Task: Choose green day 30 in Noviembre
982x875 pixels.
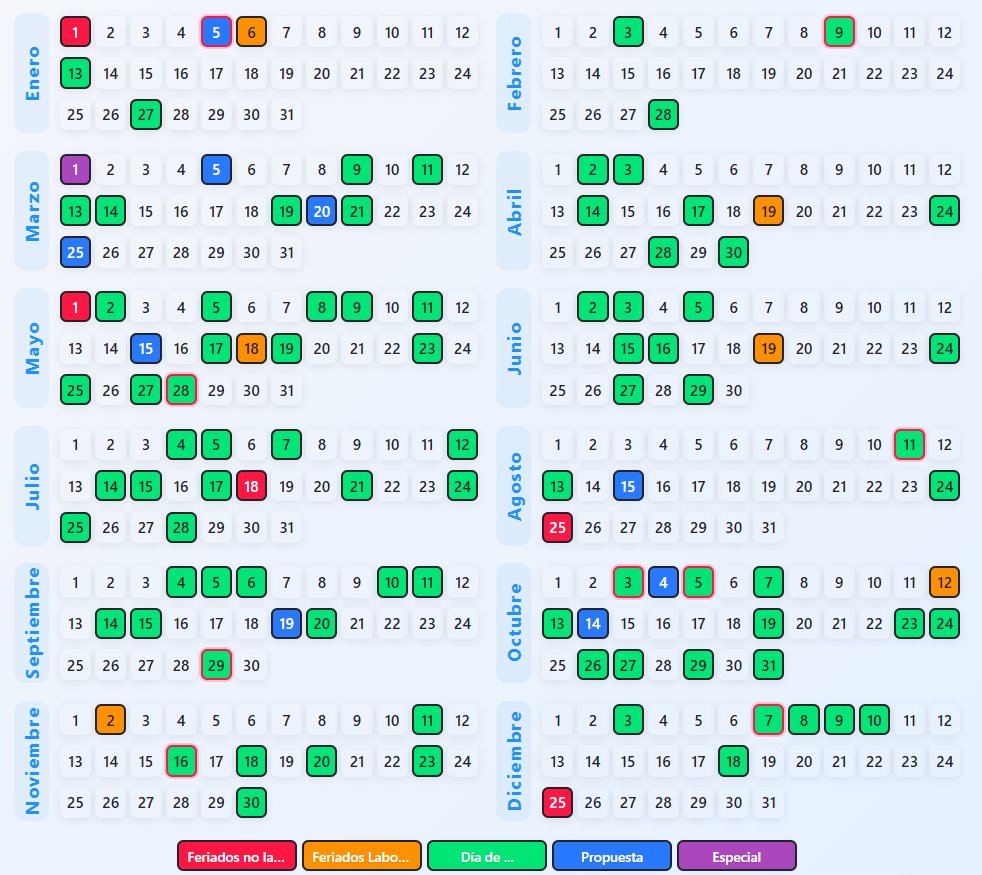Action: pyautogui.click(x=251, y=802)
